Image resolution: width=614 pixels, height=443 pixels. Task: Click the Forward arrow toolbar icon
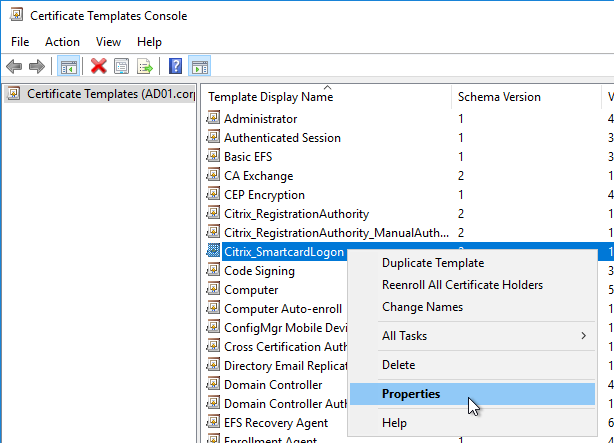pos(37,66)
